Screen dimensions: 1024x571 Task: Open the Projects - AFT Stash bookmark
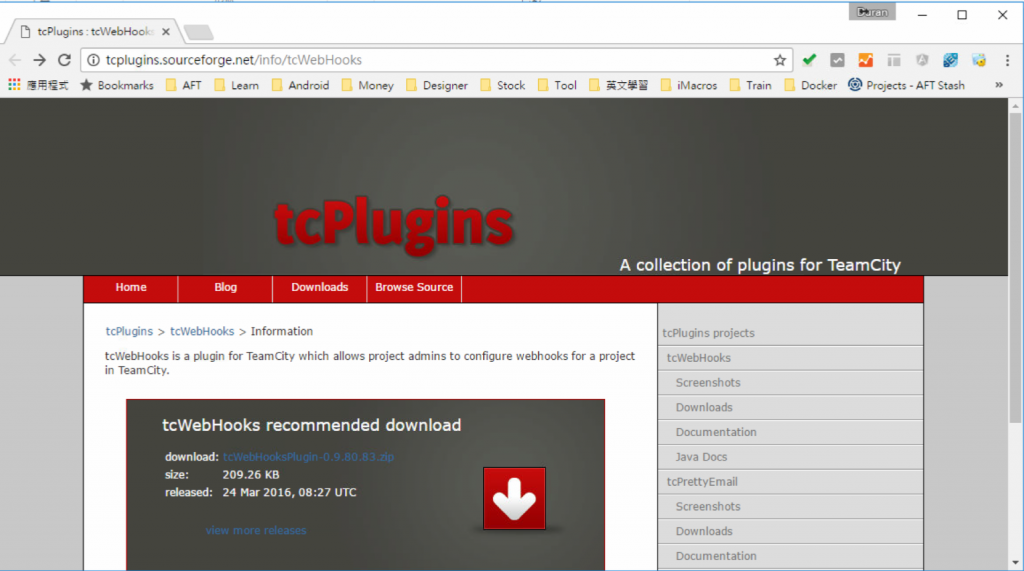click(x=906, y=86)
